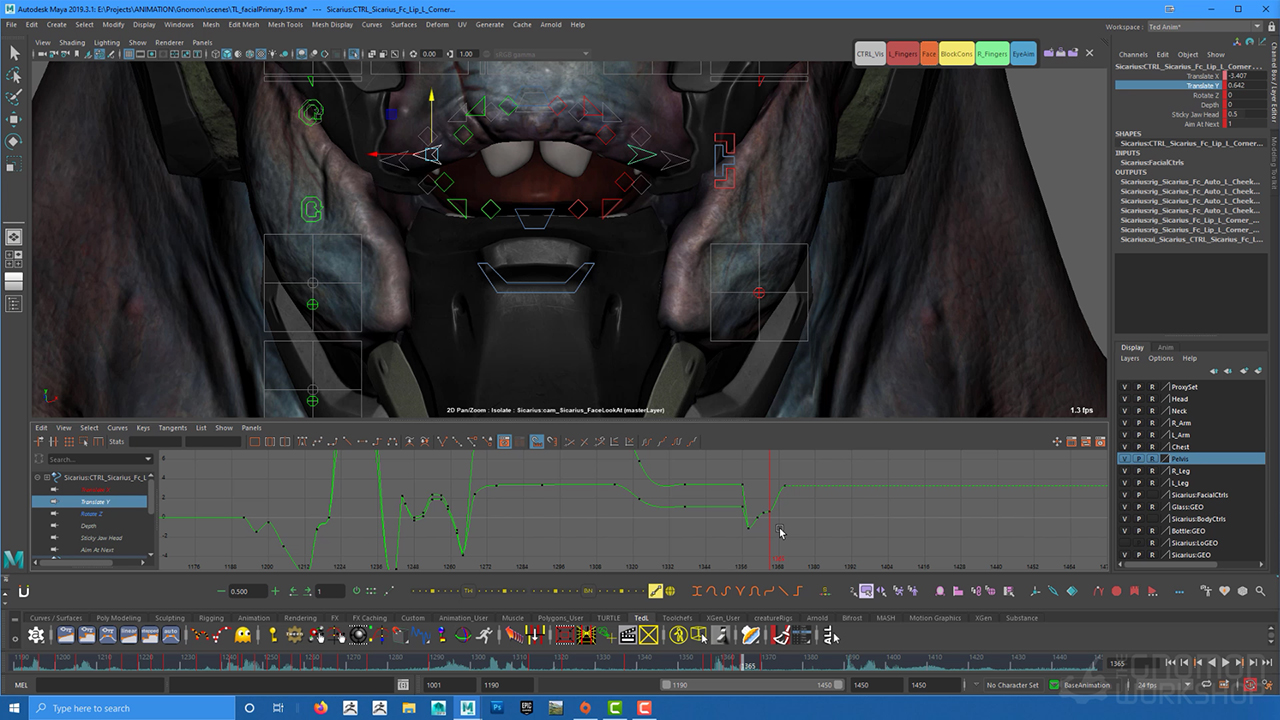Open the sRGB gamma color space dropdown
This screenshot has width=1280, height=720.
536,54
